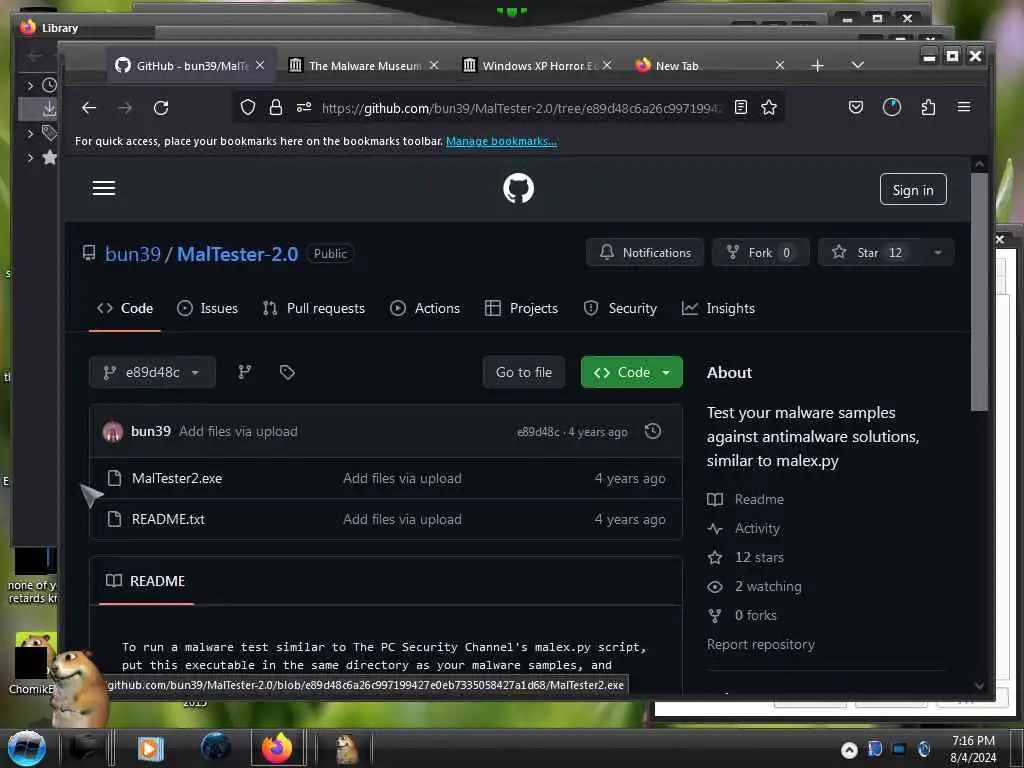The image size is (1024, 768).
Task: Fork the repository with Fork button
Action: (760, 253)
